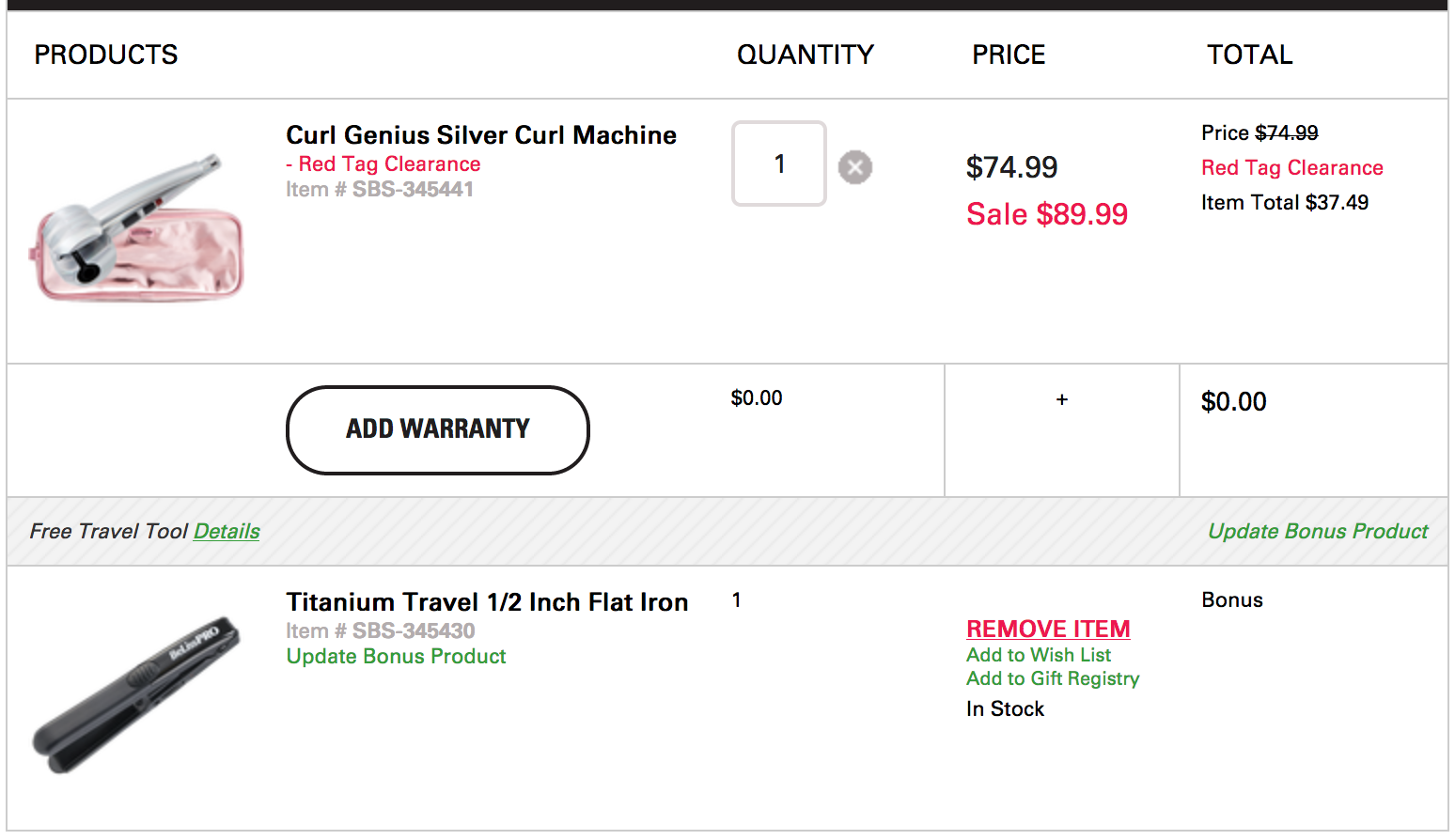Add flat iron to Wish List
This screenshot has width=1455, height=840.
tap(1039, 655)
